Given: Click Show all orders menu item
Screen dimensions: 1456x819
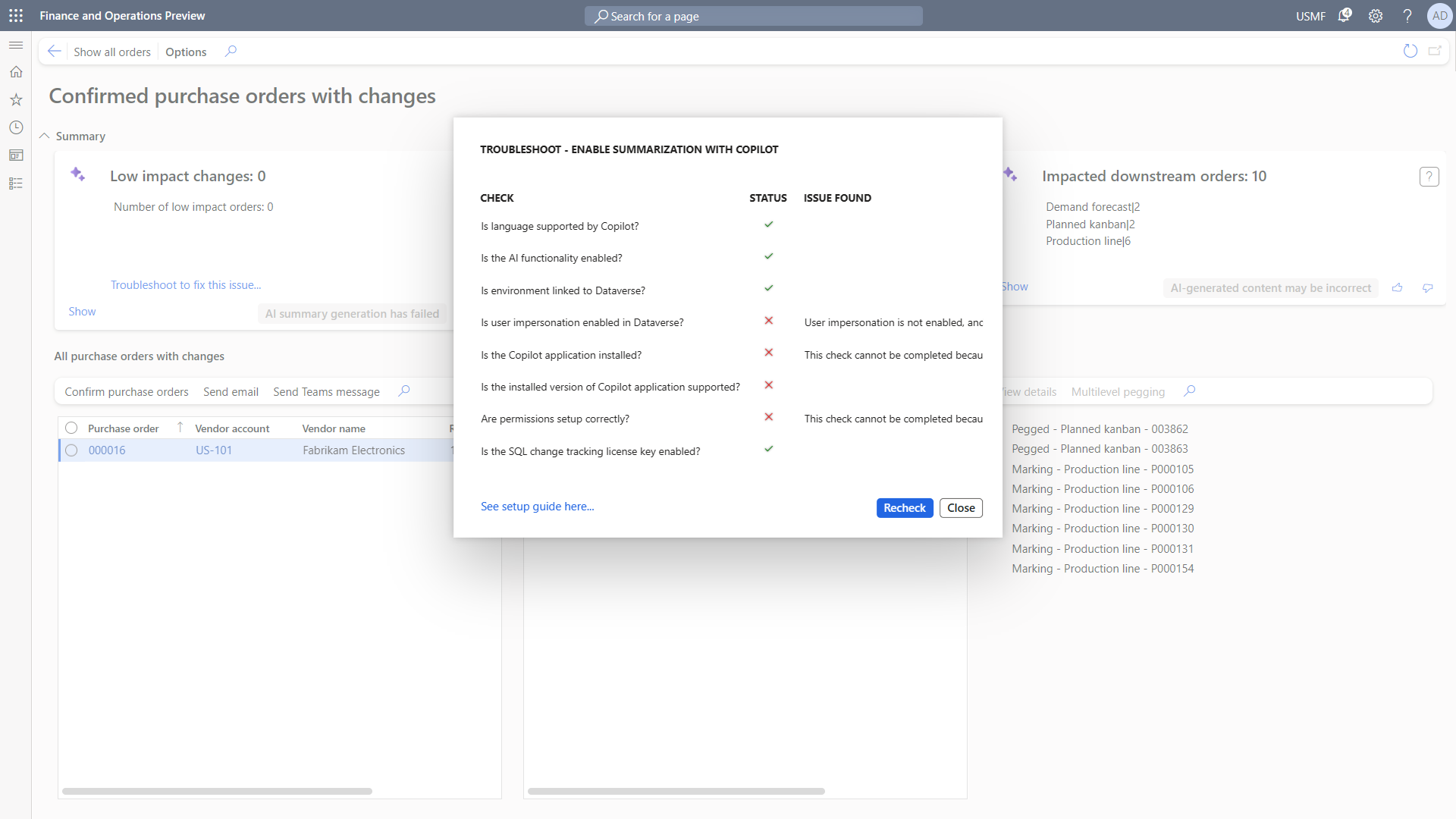Looking at the screenshot, I should 112,52.
